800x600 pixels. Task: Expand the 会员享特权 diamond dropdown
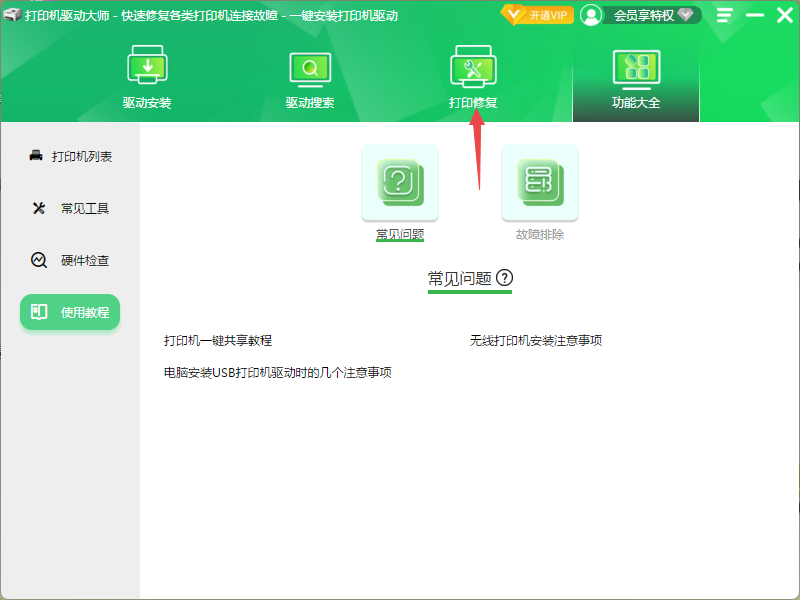(x=684, y=15)
